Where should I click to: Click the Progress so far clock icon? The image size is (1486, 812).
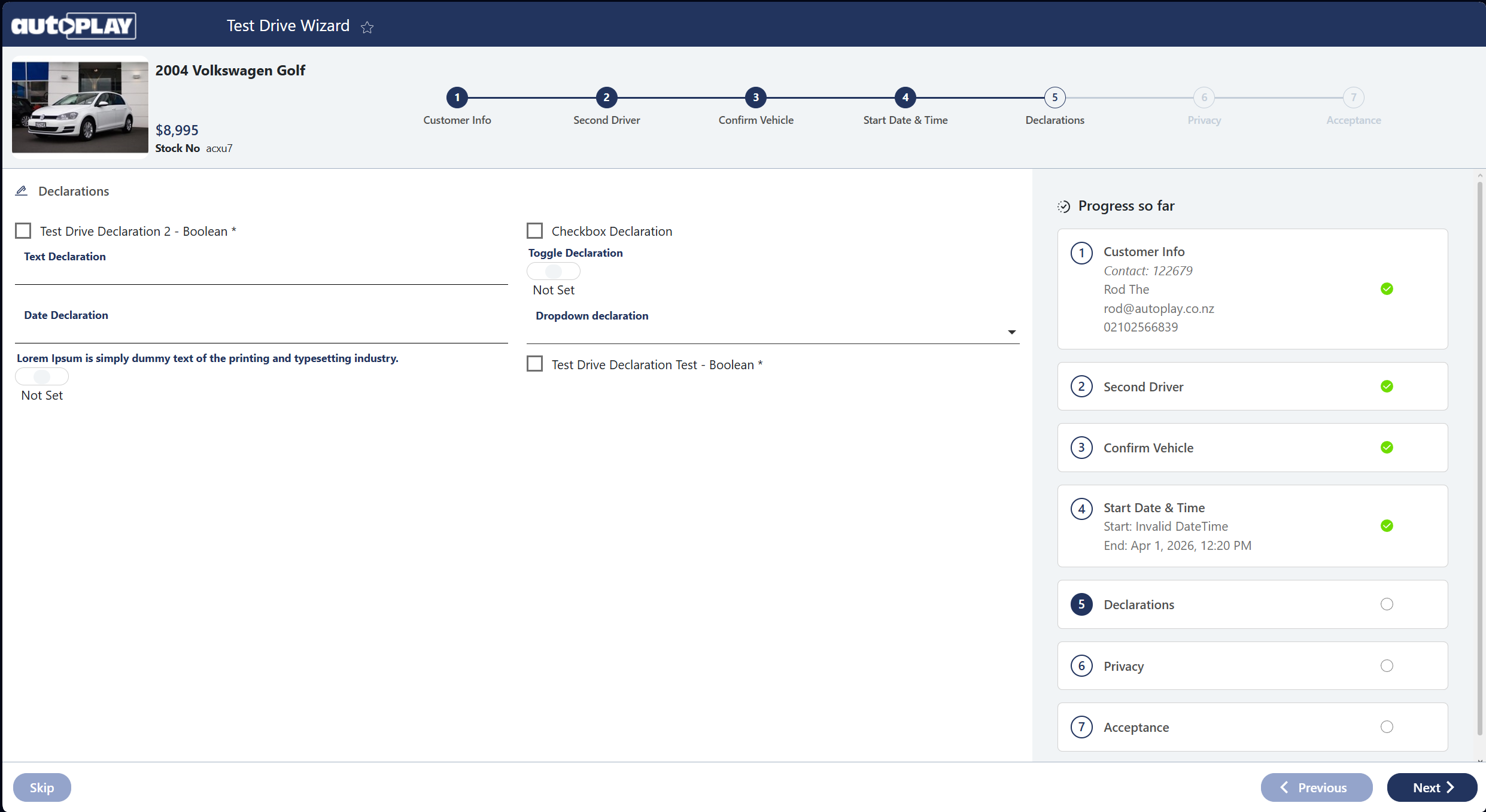[x=1063, y=206]
